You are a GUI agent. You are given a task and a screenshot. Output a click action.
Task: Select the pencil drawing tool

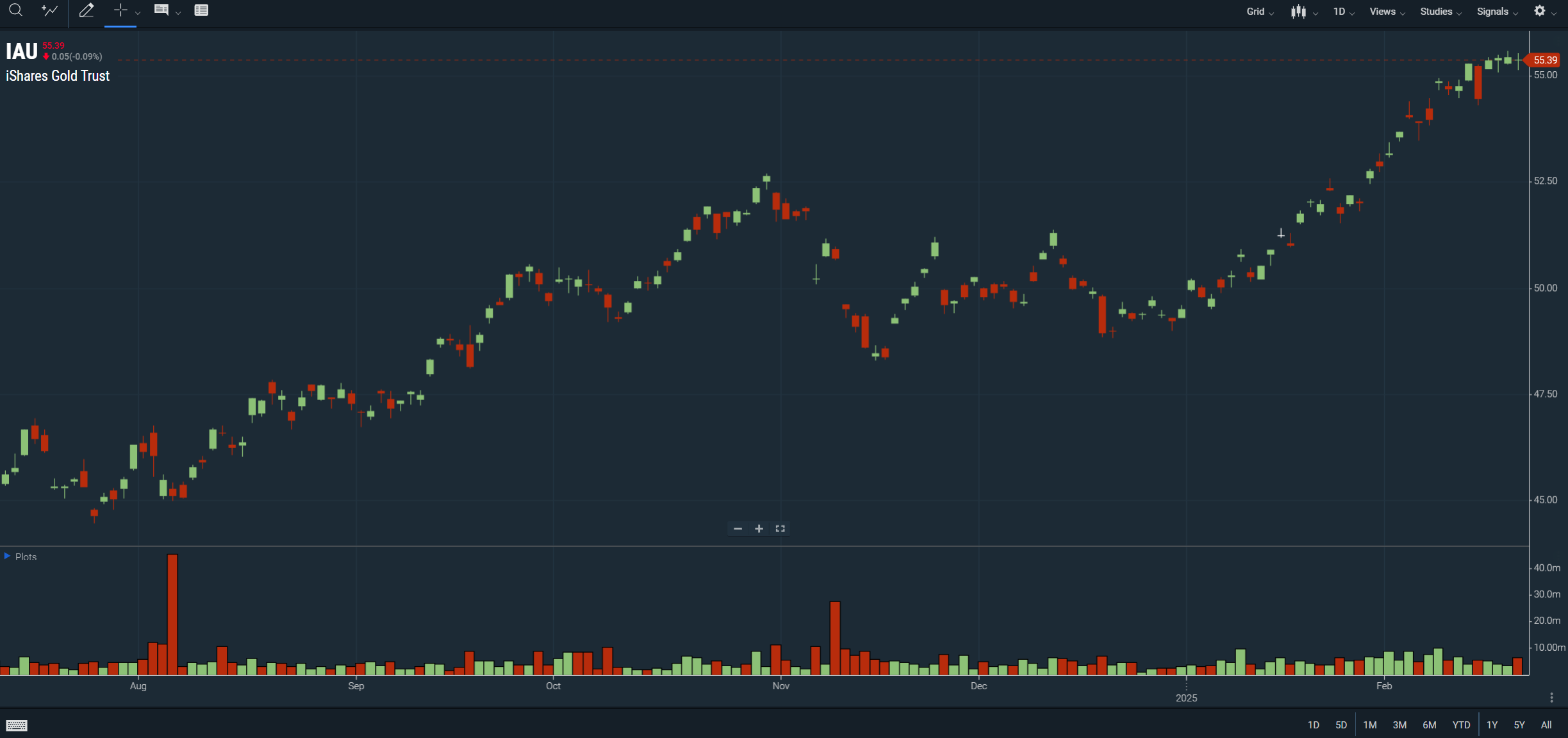pos(86,10)
